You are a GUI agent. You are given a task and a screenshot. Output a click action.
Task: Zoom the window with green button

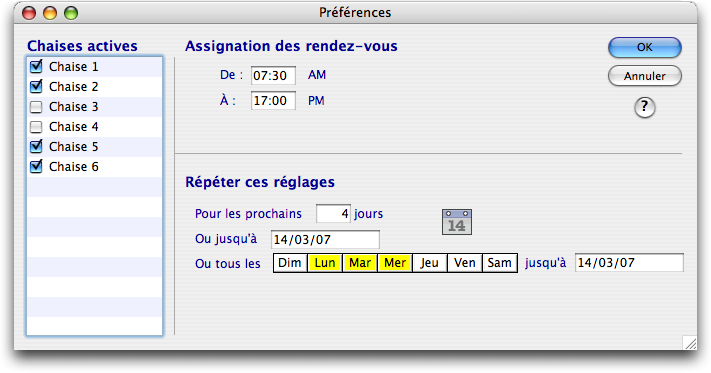coord(71,13)
